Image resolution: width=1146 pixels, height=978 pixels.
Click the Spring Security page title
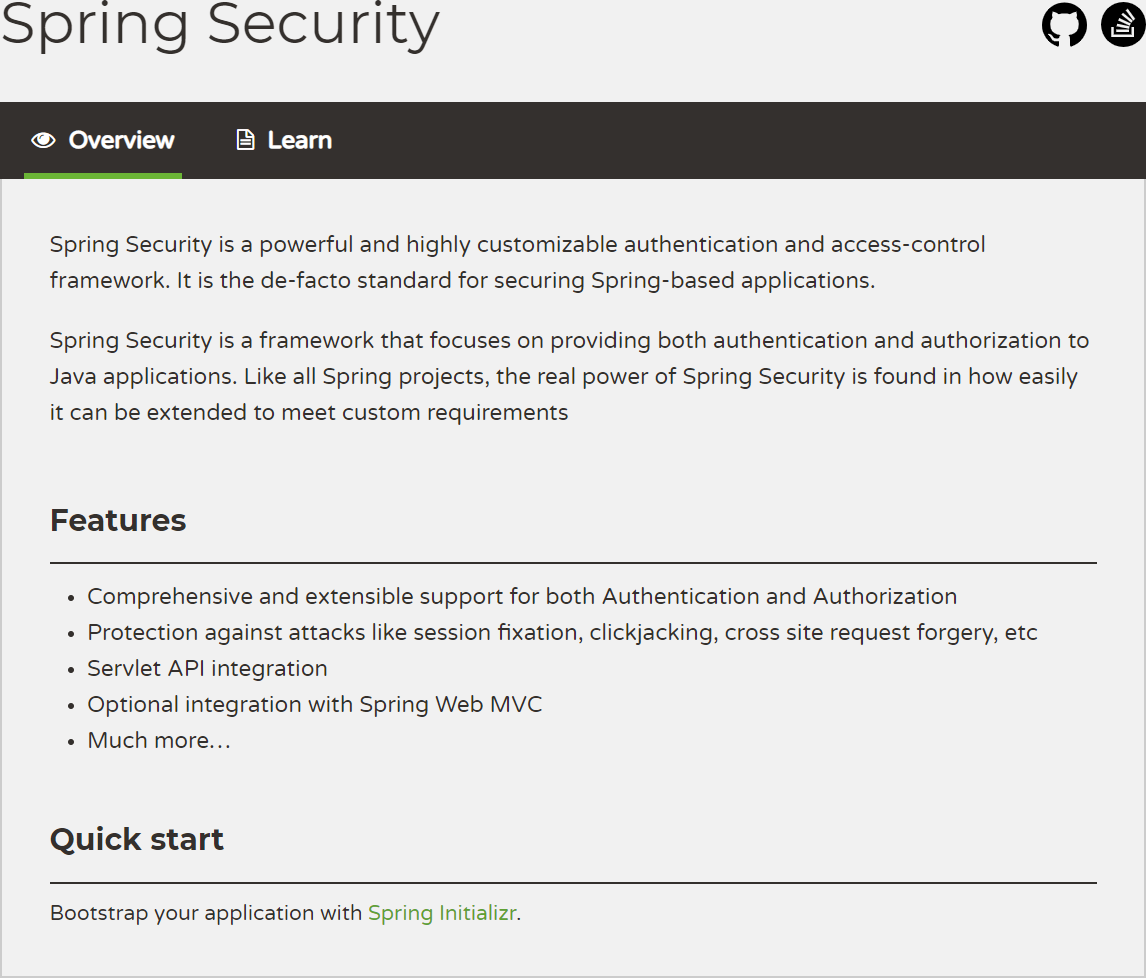tap(220, 24)
